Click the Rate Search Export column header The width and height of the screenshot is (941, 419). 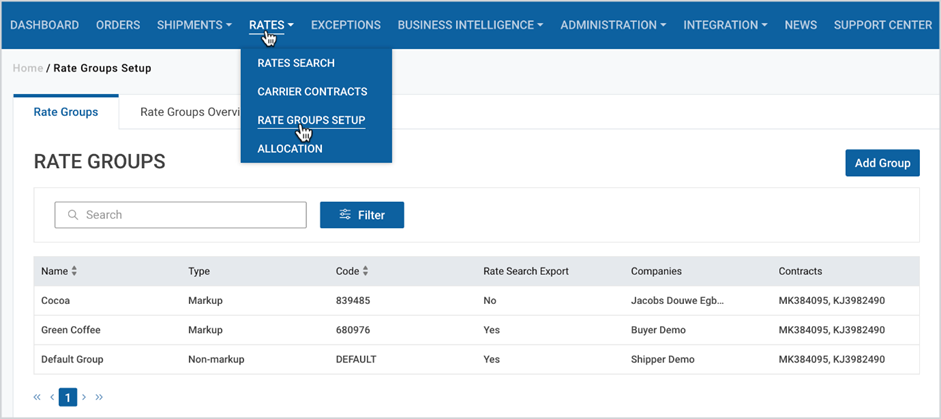pyautogui.click(x=526, y=271)
